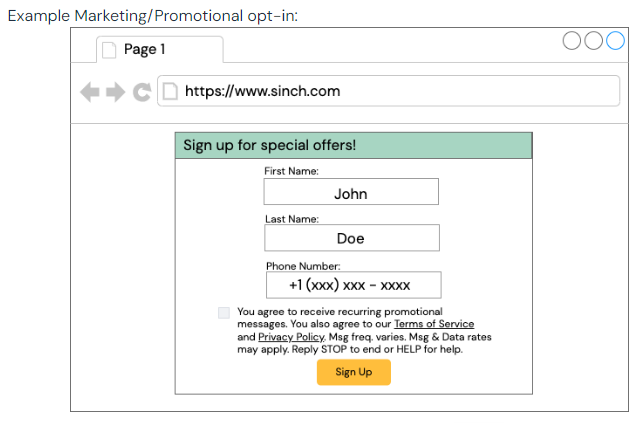Click the First Name field containing John
643x423 pixels.
[x=351, y=191]
